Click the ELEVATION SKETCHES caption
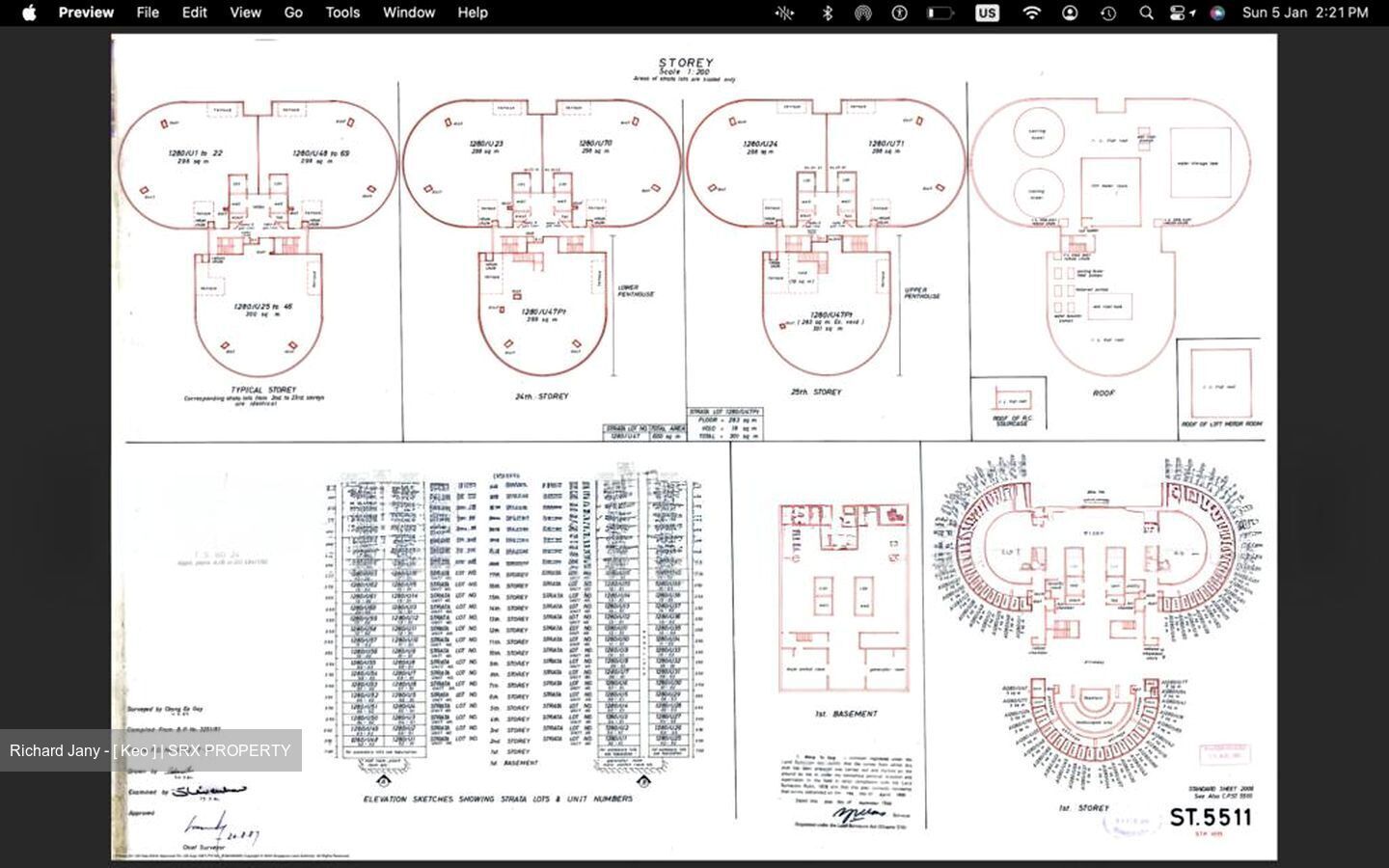Viewport: 1389px width, 868px height. point(498,799)
